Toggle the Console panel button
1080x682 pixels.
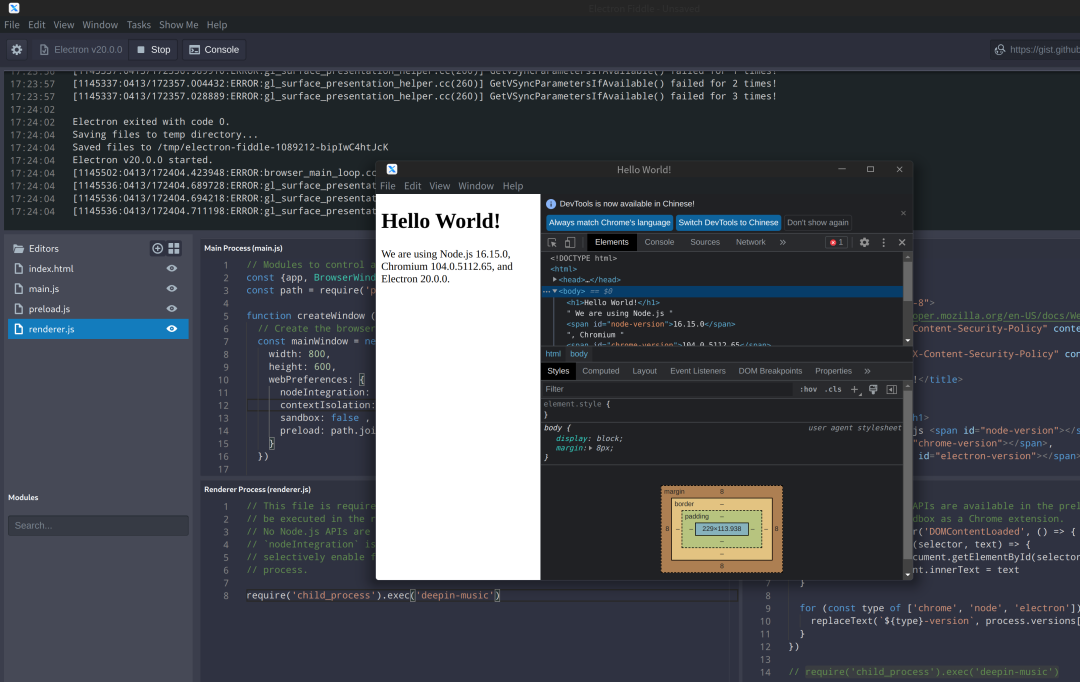[214, 50]
